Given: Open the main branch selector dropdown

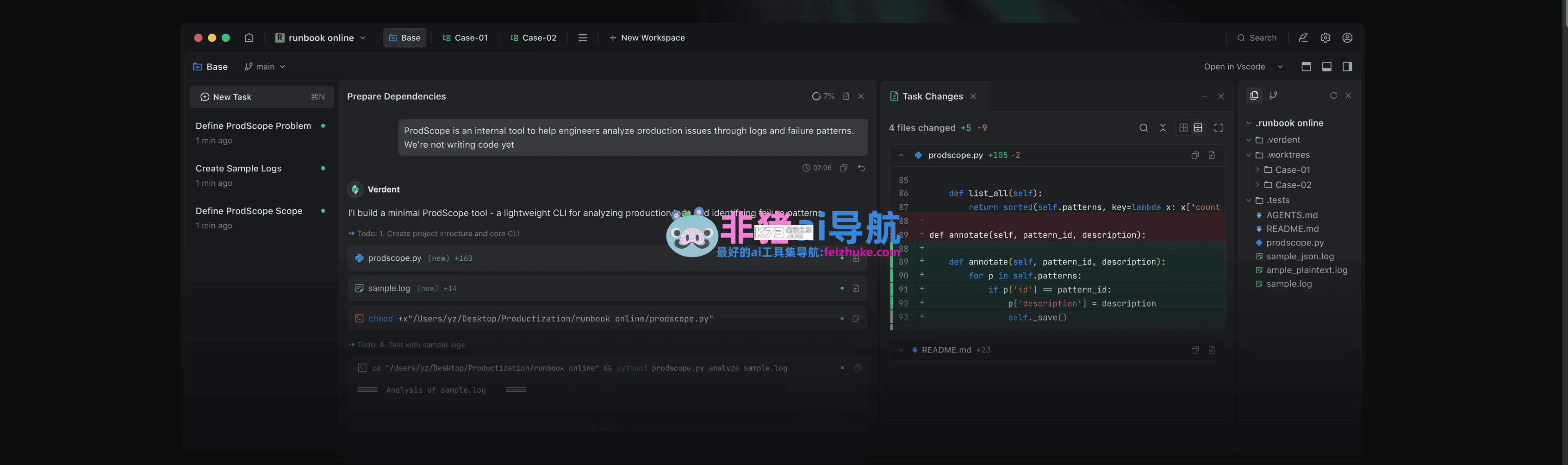Looking at the screenshot, I should click(265, 66).
